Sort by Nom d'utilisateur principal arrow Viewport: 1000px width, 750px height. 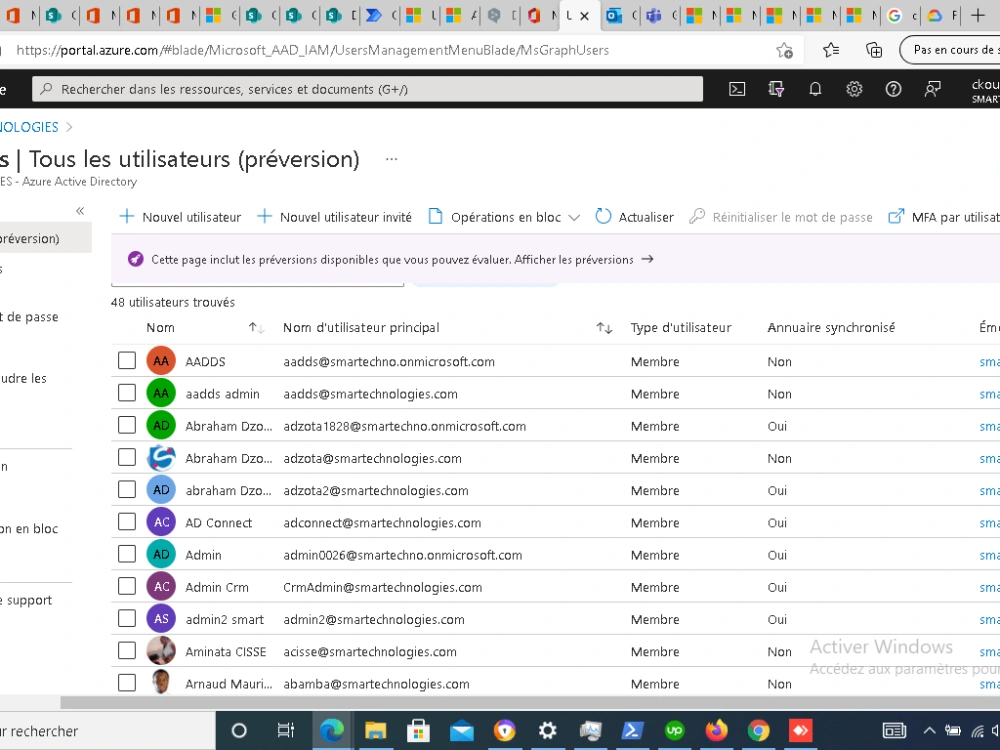click(604, 328)
